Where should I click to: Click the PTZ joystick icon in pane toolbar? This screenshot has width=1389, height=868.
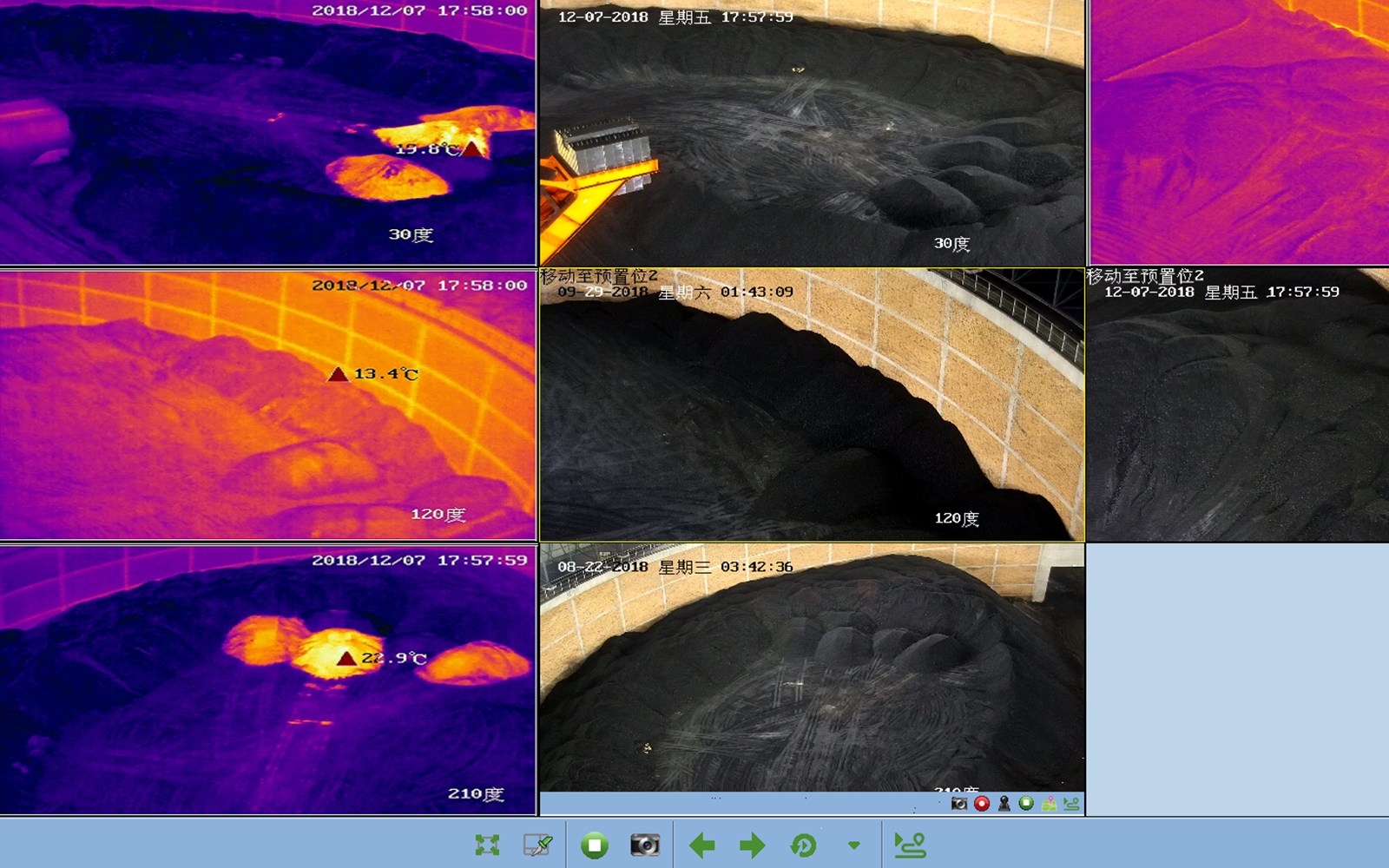(x=1004, y=804)
